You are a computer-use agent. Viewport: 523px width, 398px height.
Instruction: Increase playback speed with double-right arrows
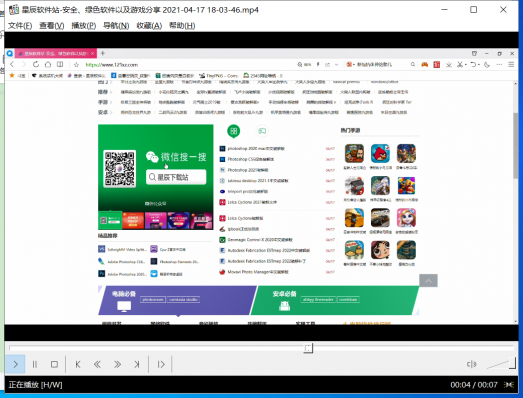click(117, 364)
